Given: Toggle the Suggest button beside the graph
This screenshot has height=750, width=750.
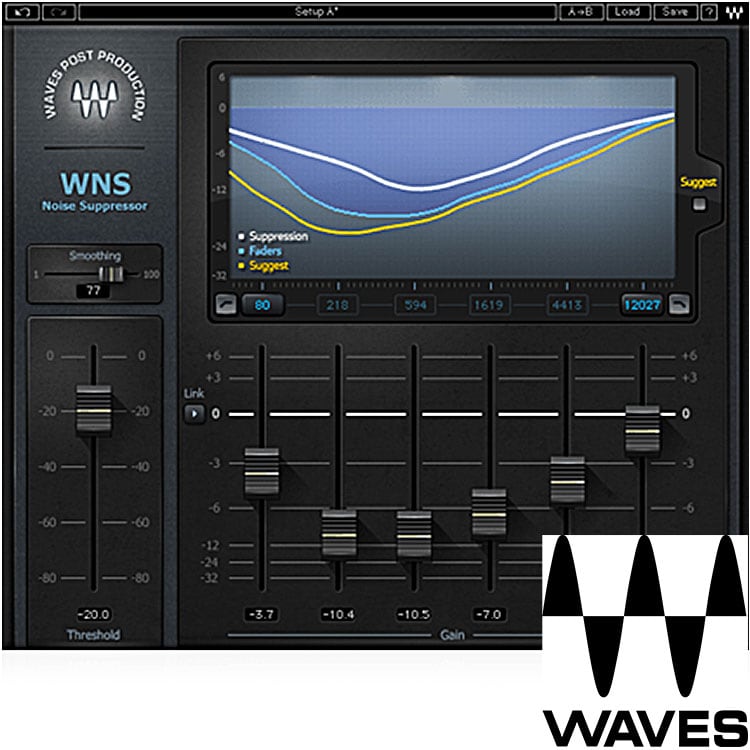Looking at the screenshot, I should click(x=699, y=204).
